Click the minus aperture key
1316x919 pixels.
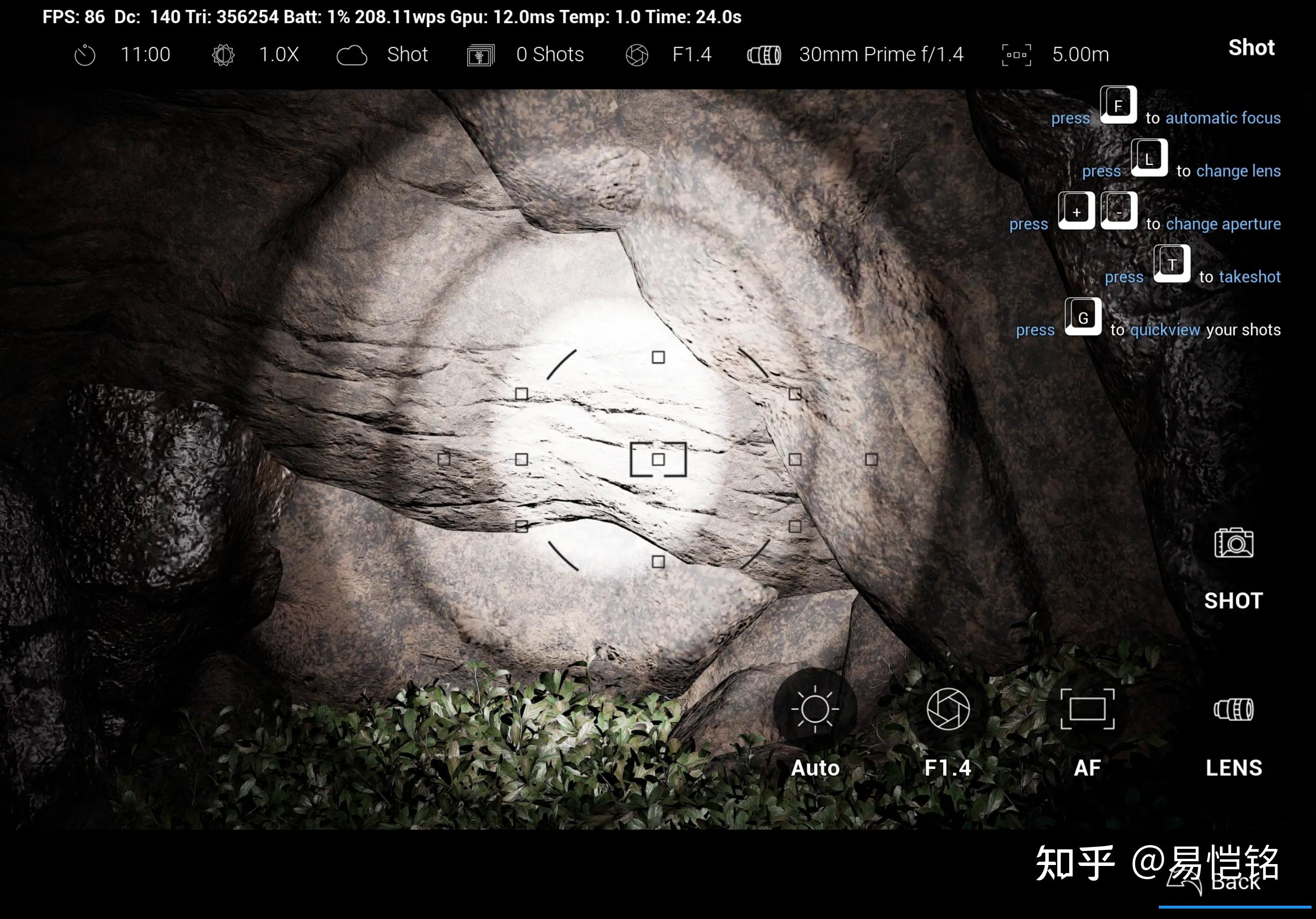point(1119,211)
